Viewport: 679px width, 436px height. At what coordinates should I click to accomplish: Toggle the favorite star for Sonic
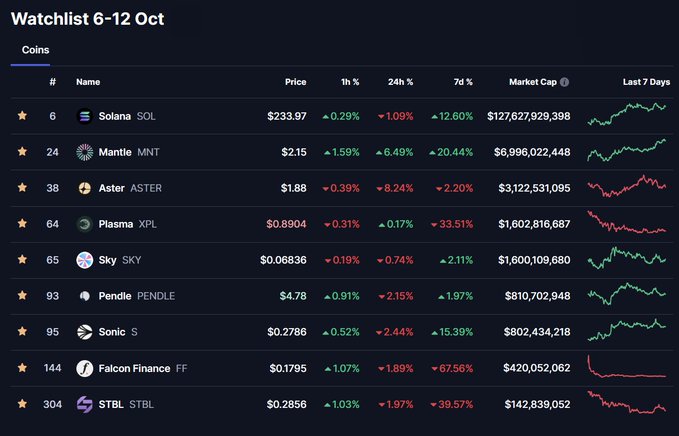tap(22, 332)
